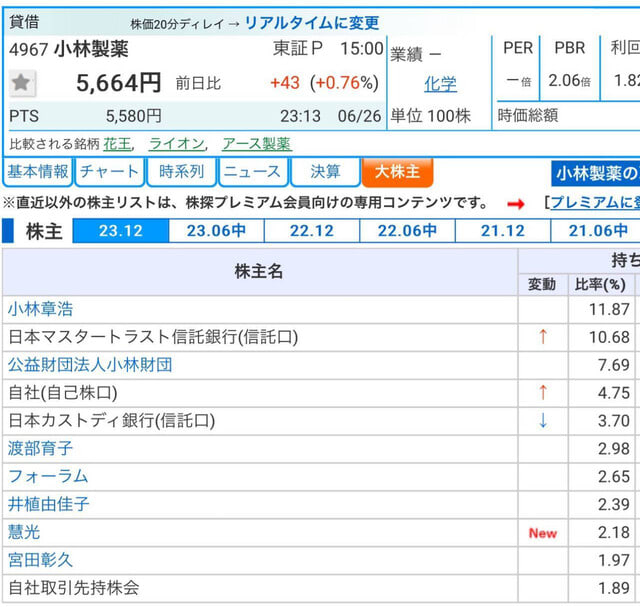Click the stock price 5,664円
640x607 pixels.
(x=119, y=83)
